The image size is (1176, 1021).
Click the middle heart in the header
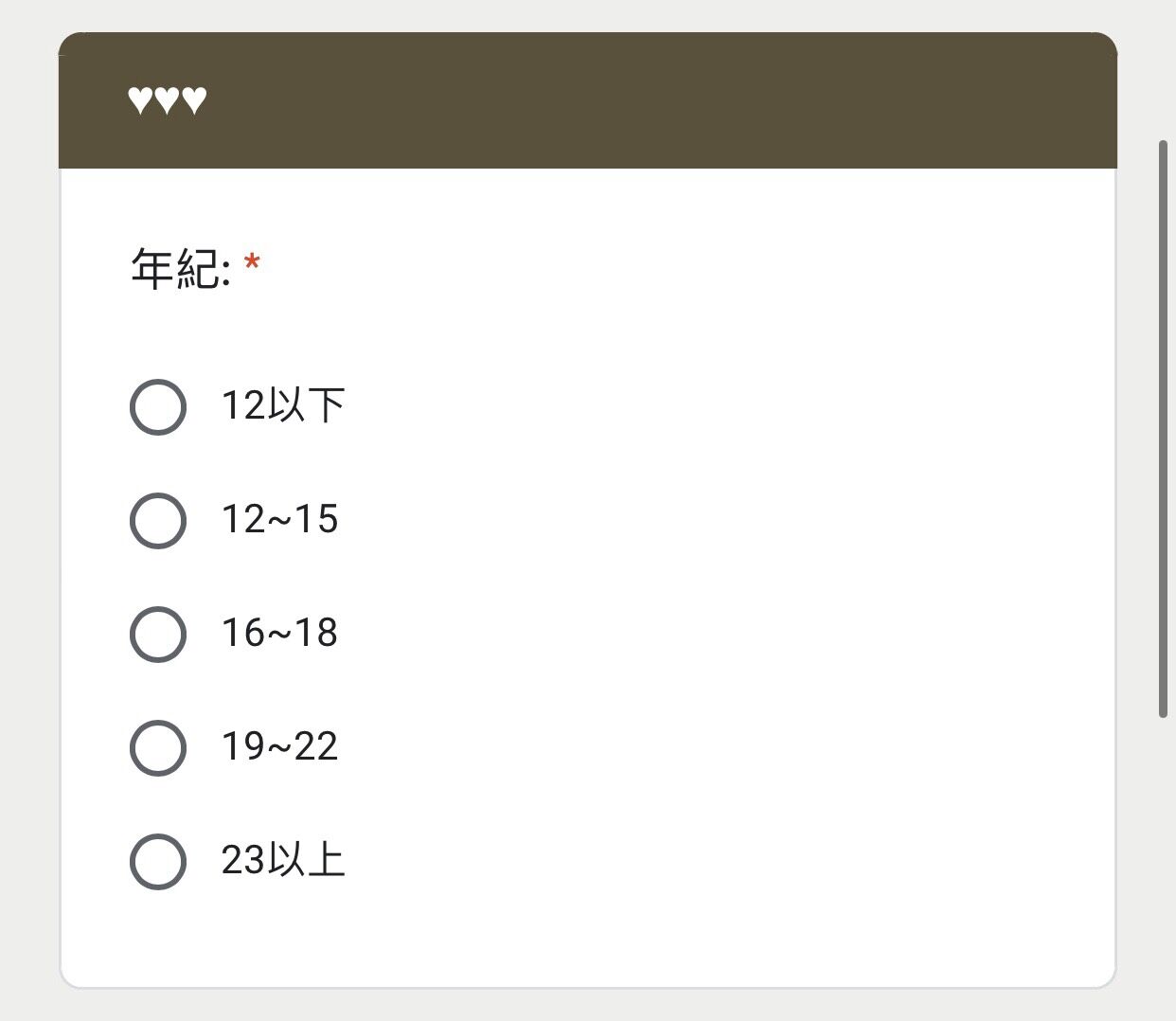point(167,99)
